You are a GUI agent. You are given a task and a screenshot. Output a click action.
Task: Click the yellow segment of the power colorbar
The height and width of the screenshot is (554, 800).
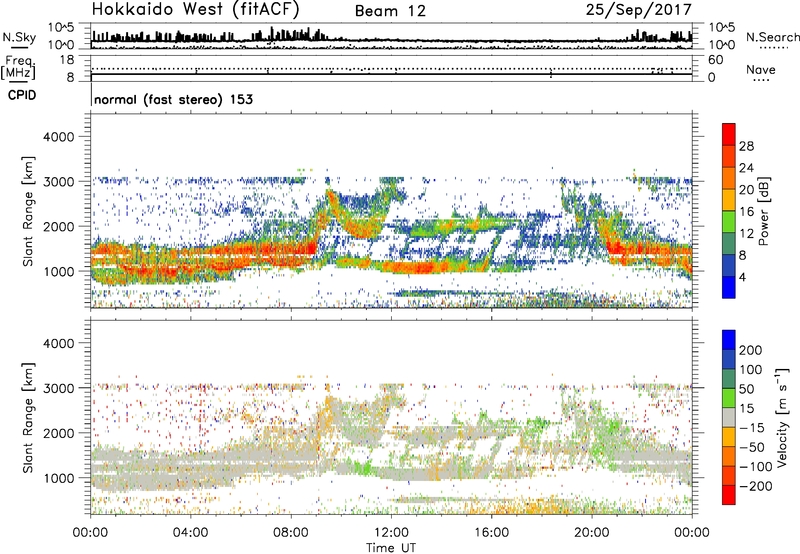pyautogui.click(x=729, y=200)
